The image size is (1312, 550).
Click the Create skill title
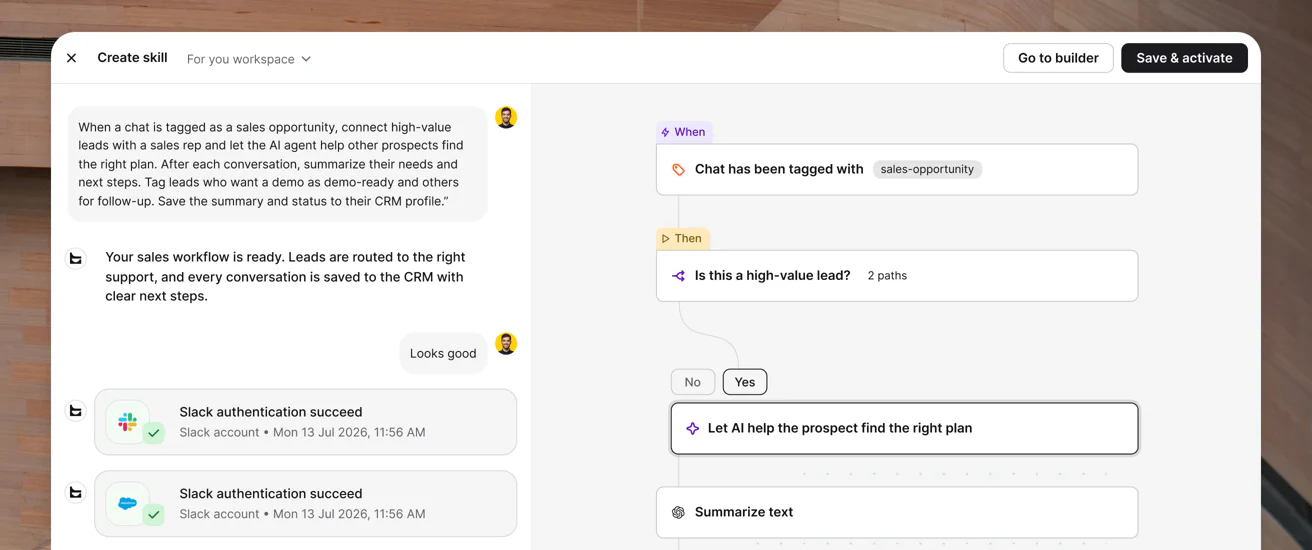tap(132, 58)
